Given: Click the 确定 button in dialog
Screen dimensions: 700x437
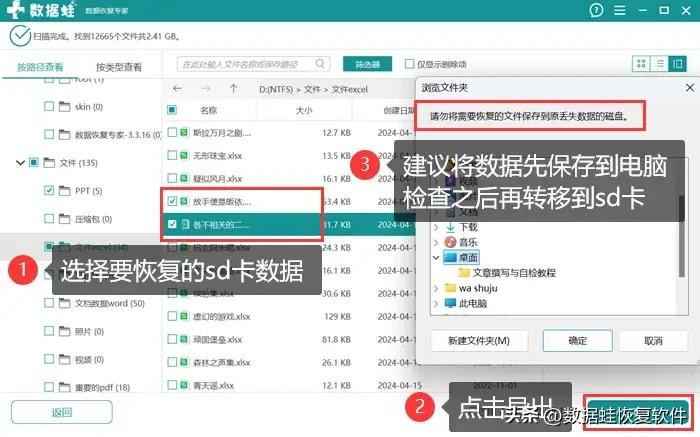Looking at the screenshot, I should pos(577,341).
